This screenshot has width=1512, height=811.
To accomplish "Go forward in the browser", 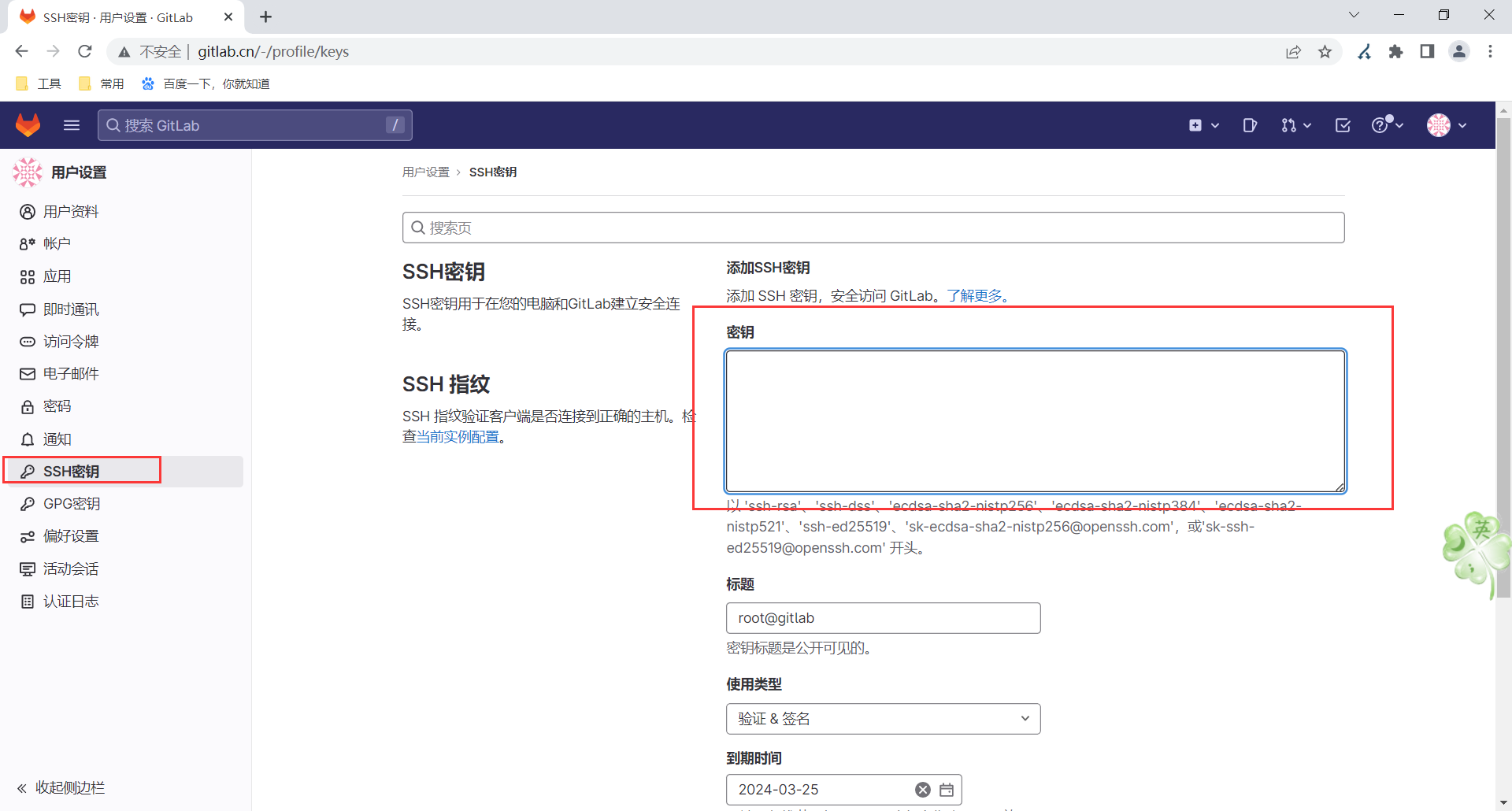I will coord(53,51).
